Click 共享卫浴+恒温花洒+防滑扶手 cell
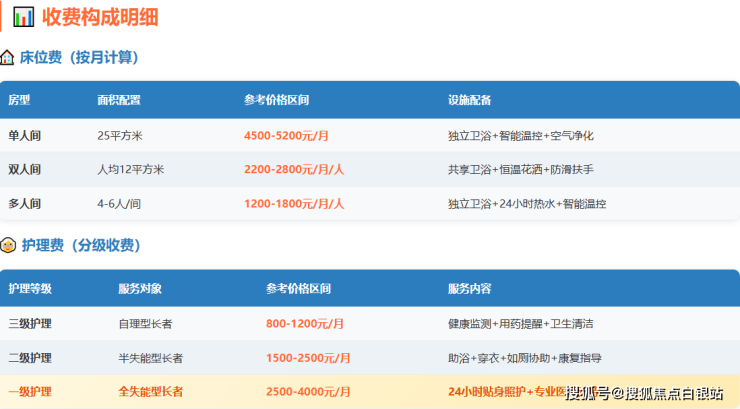Viewport: 740px width, 409px height. [521, 169]
